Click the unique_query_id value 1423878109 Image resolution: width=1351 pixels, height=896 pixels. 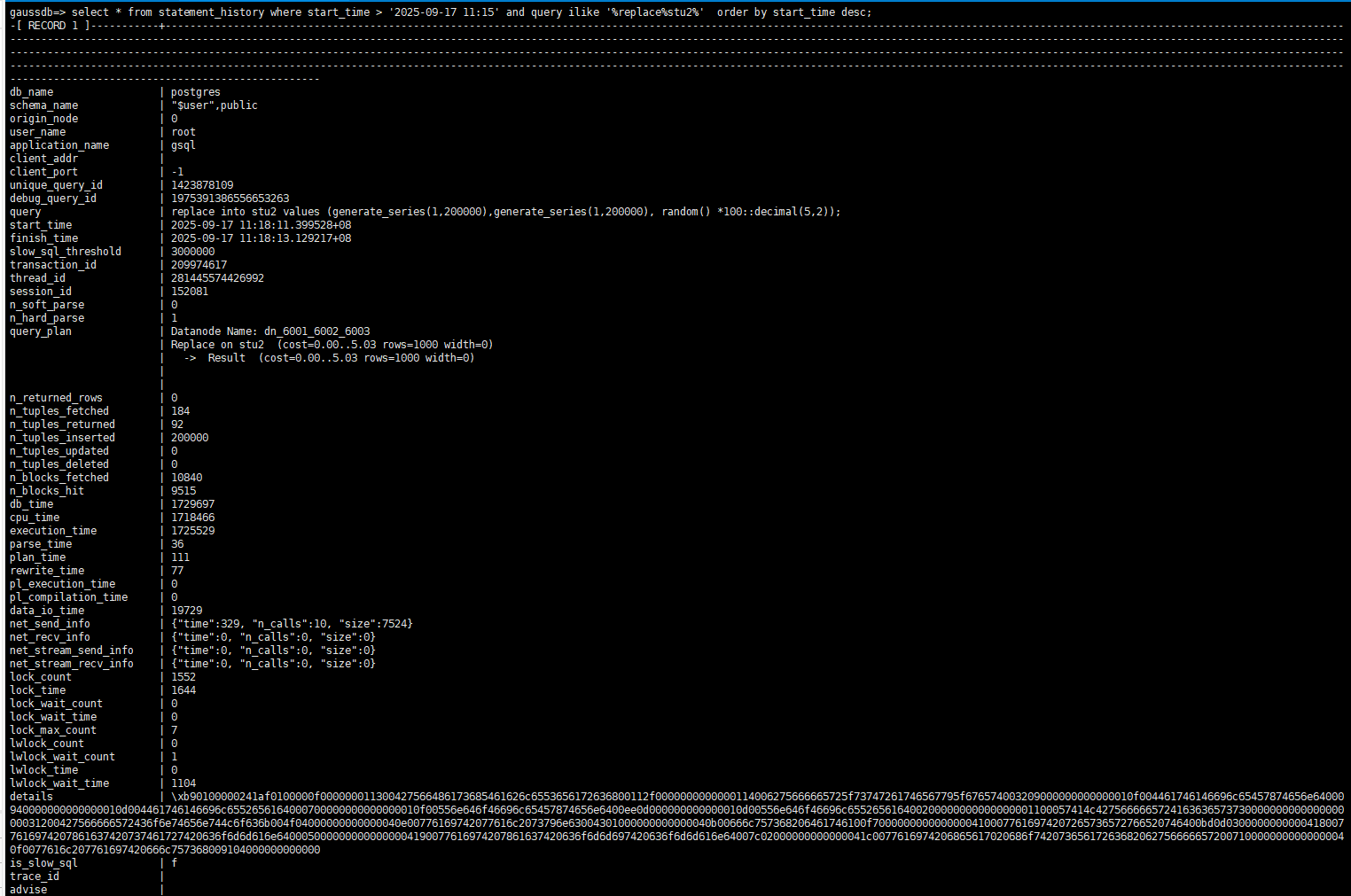202,185
